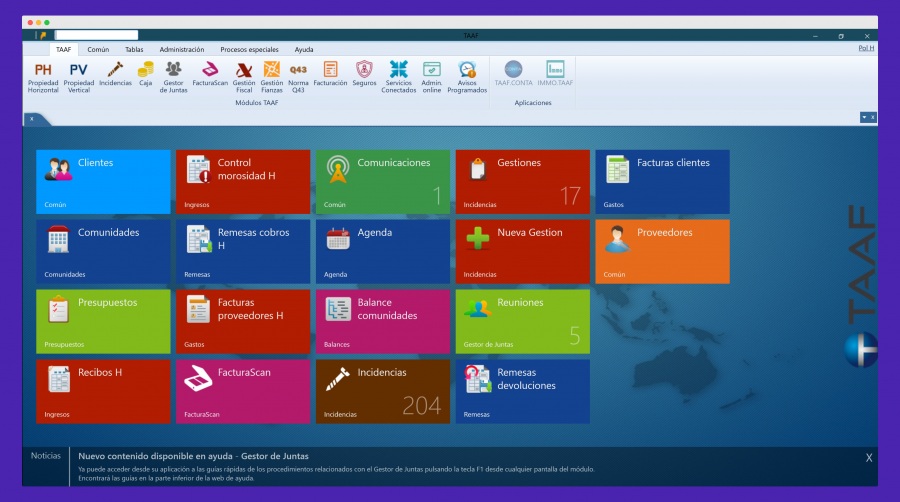Launch FacturaScan from the ribbon
The width and height of the screenshot is (900, 502).
point(210,74)
